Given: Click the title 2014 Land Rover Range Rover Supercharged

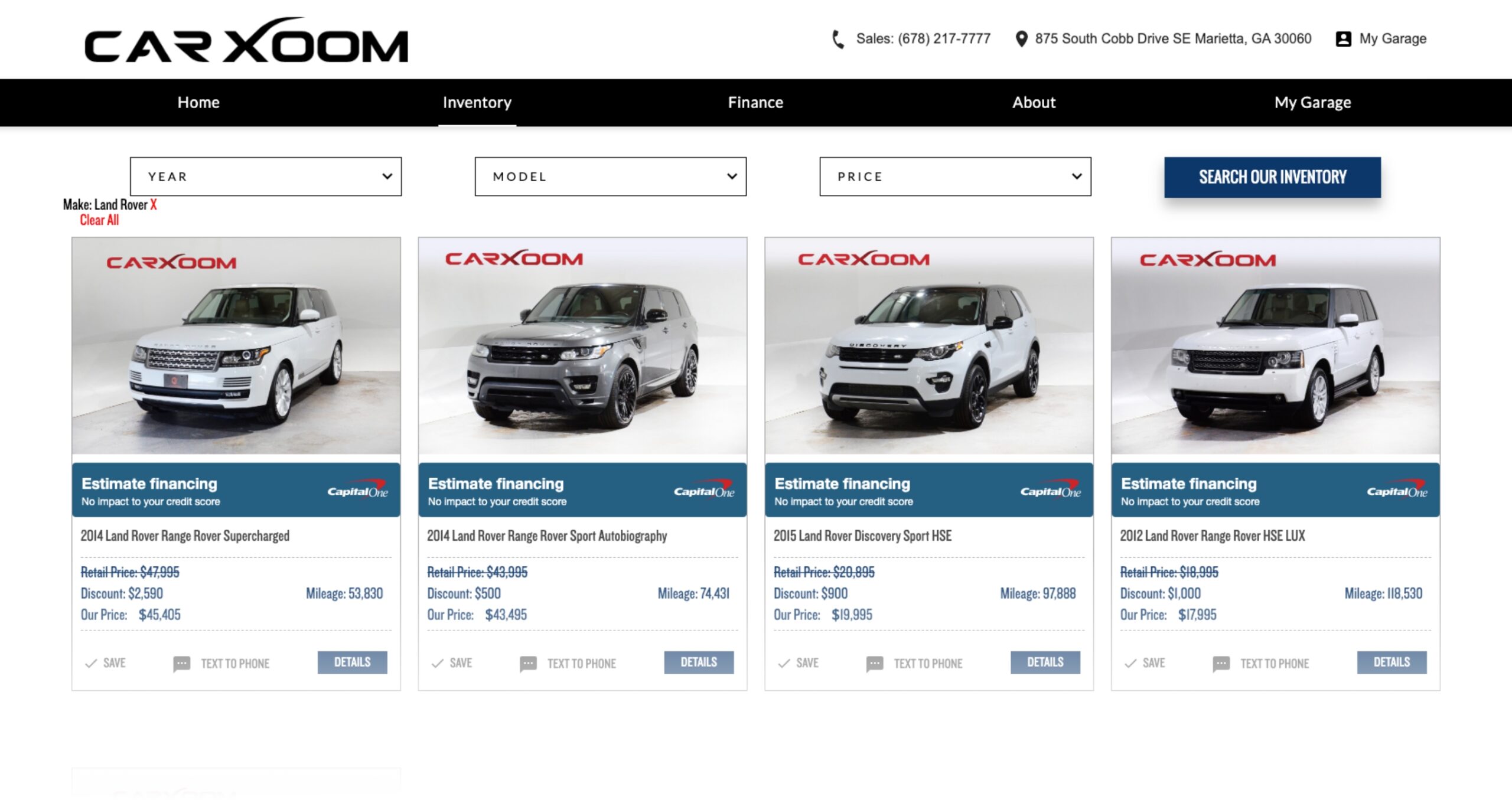Looking at the screenshot, I should [185, 536].
